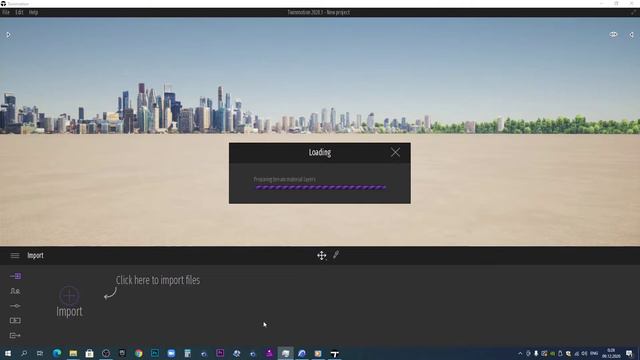Open Photoshop from taskbar
640x360 pixels.
coord(155,353)
